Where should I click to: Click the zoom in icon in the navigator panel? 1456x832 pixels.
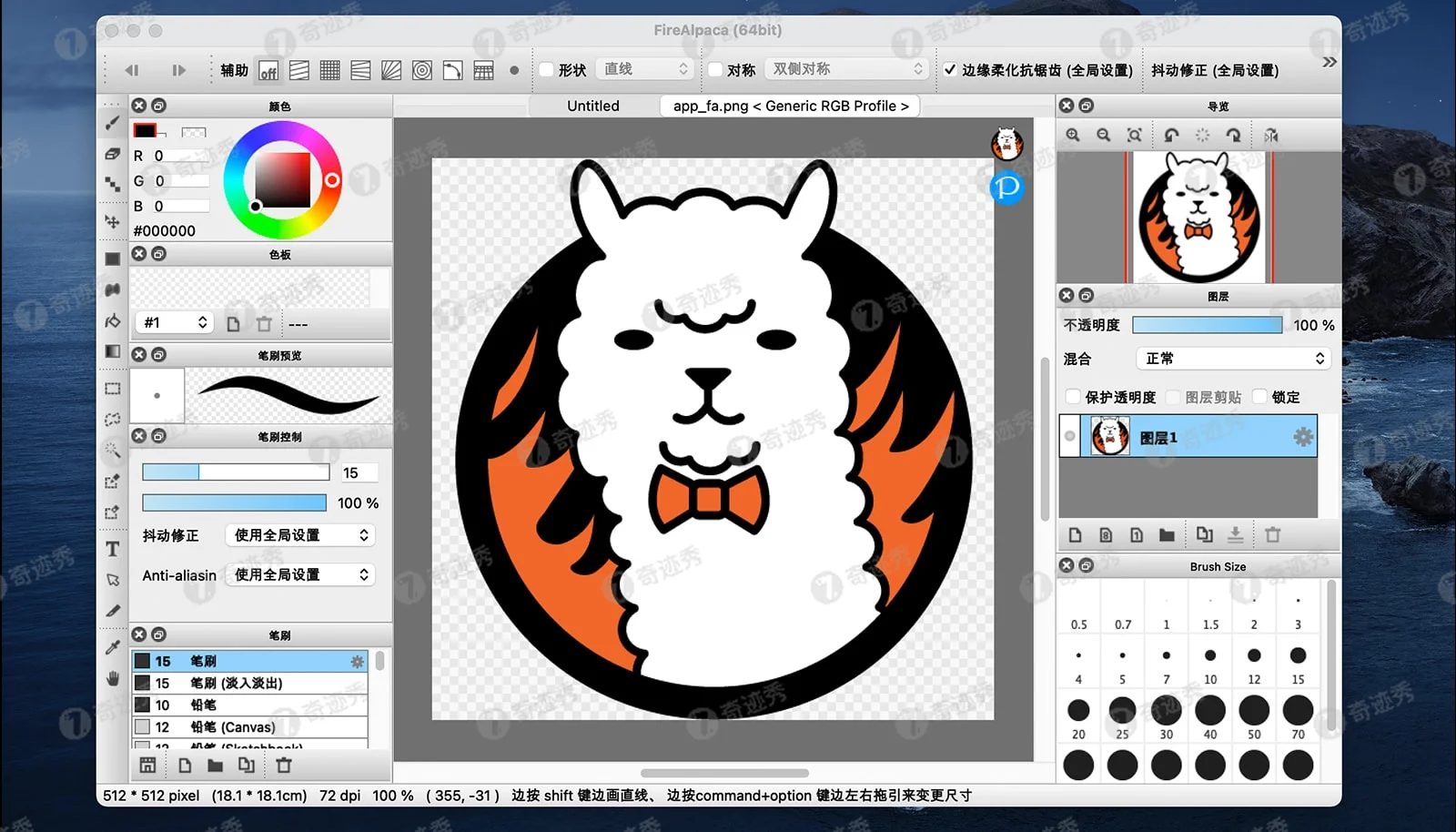1074,134
